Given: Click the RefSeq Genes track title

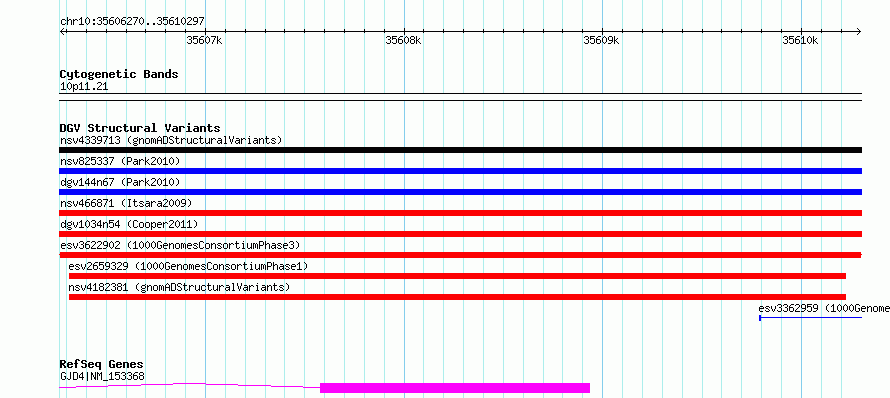Looking at the screenshot, I should (101, 365).
